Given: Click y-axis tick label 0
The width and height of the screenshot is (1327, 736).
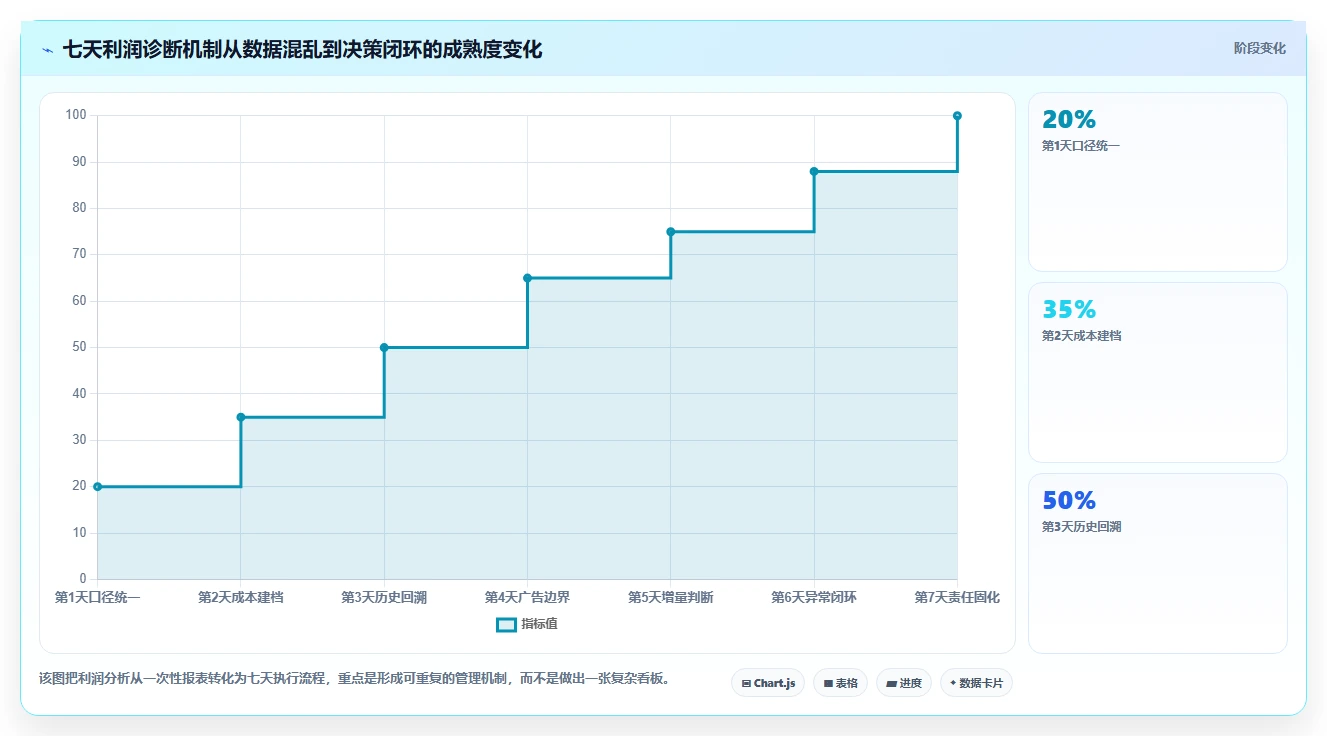Looking at the screenshot, I should pos(83,579).
